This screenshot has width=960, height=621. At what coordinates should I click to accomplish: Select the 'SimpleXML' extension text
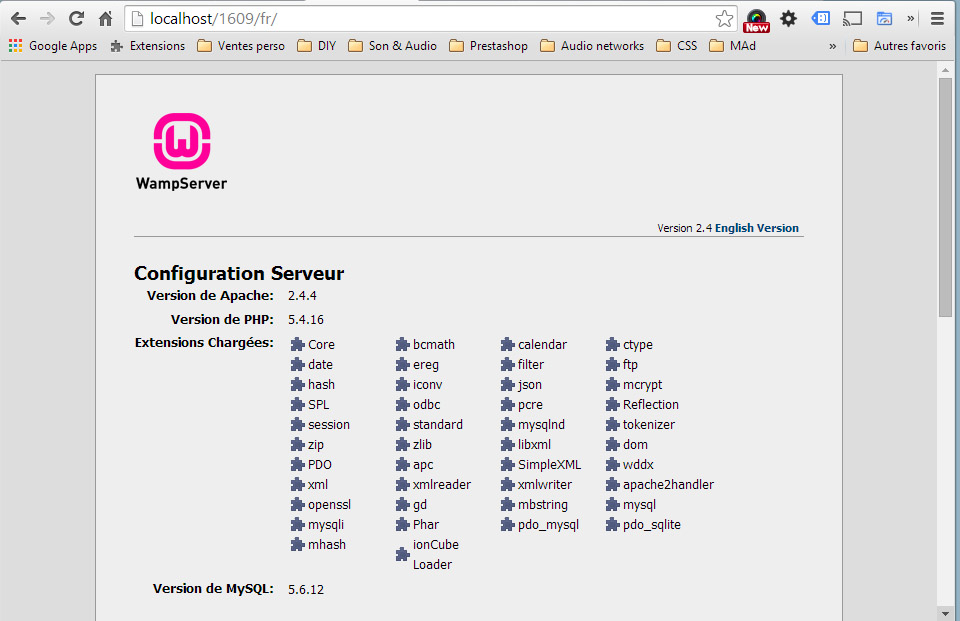click(x=549, y=465)
